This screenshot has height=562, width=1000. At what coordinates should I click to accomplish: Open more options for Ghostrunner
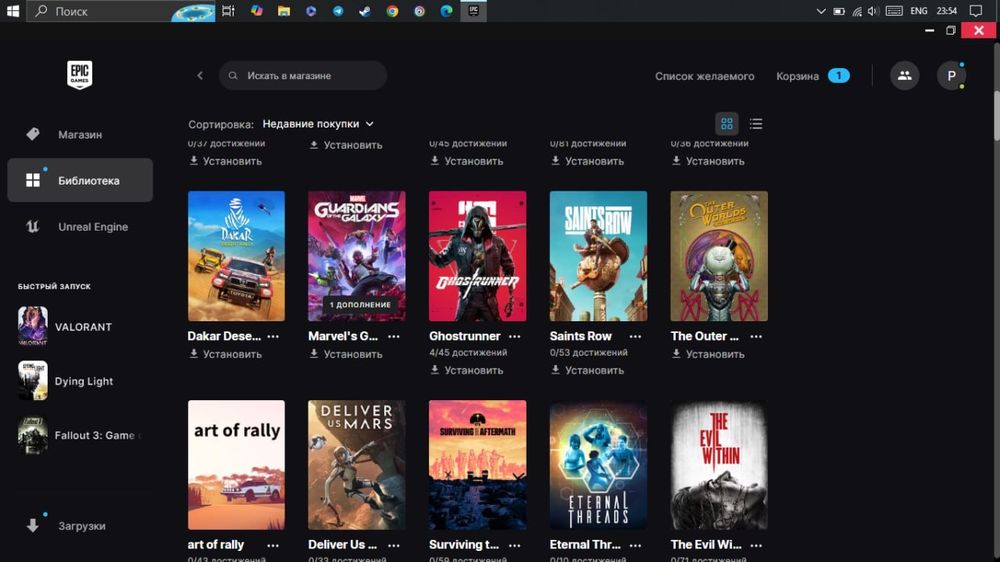click(515, 336)
